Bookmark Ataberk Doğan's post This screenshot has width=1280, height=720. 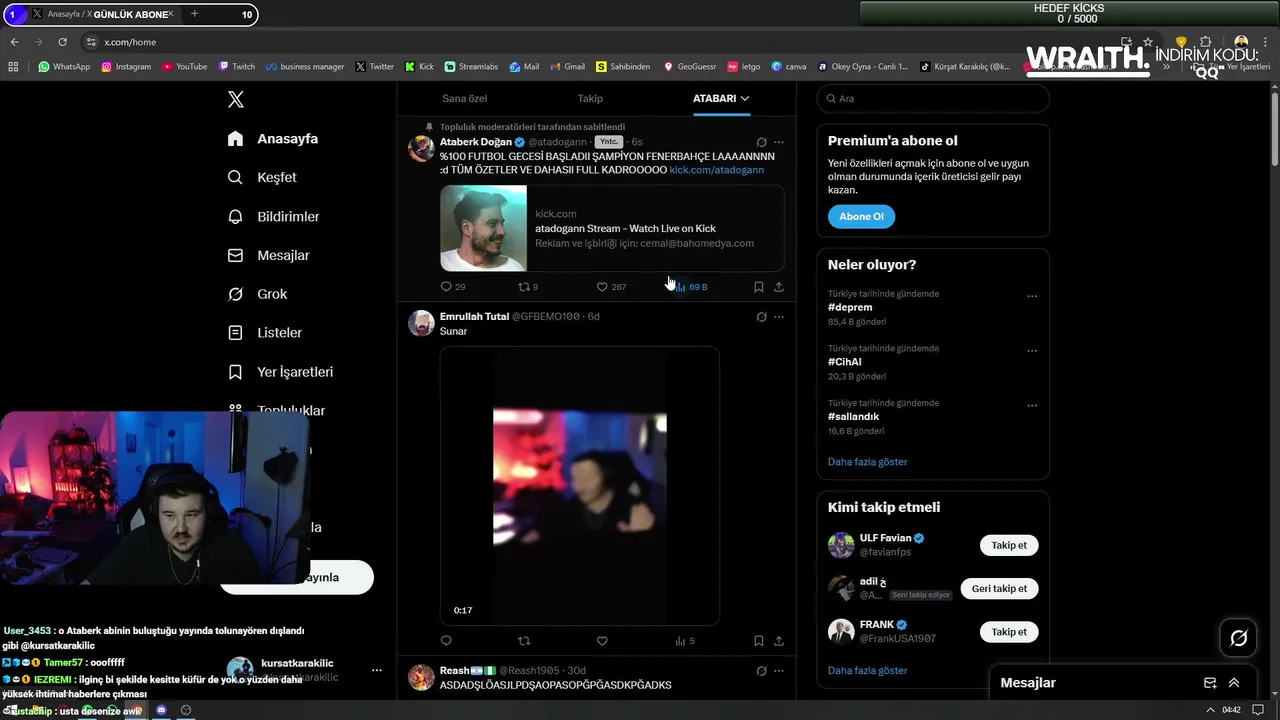(x=759, y=286)
